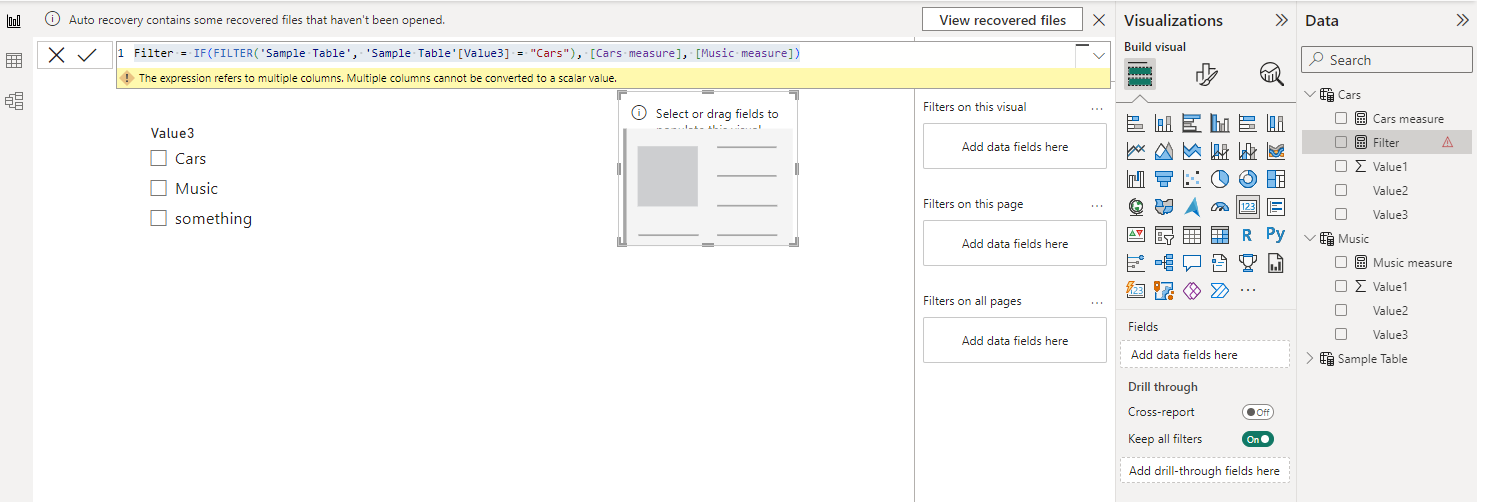Expand the Sample Table node
The width and height of the screenshot is (1504, 502).
pos(1311,359)
